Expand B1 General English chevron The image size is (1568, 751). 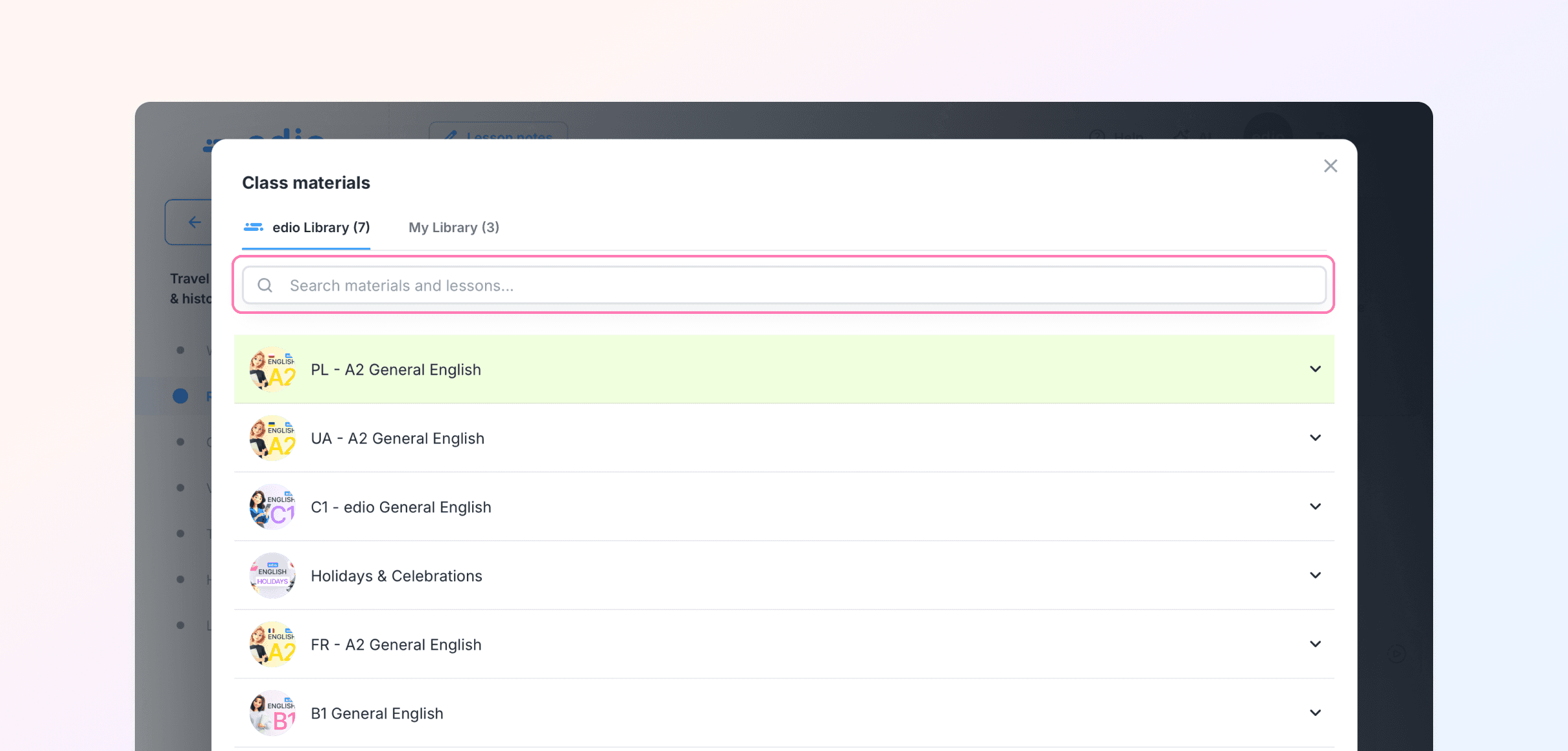(1314, 713)
